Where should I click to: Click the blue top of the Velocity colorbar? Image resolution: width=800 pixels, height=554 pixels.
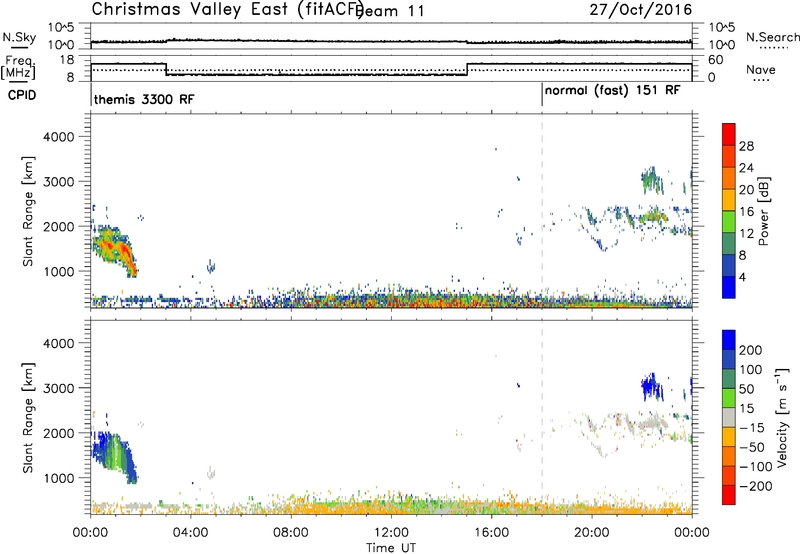tap(729, 340)
